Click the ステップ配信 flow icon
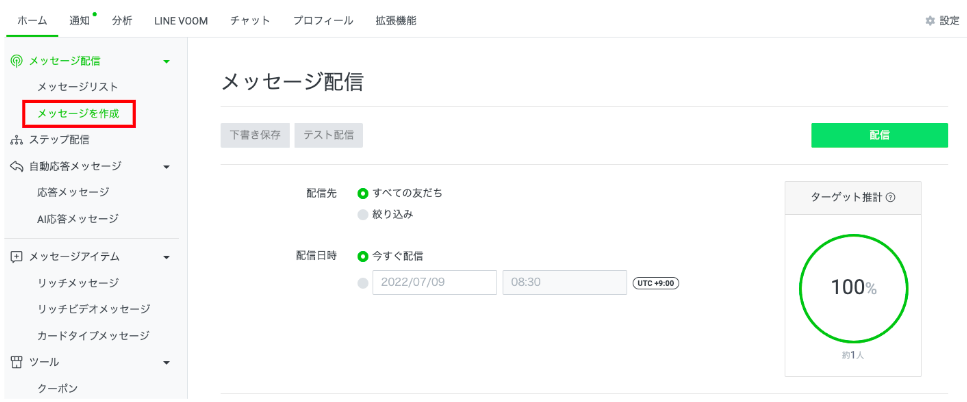The height and width of the screenshot is (402, 967). (17, 140)
